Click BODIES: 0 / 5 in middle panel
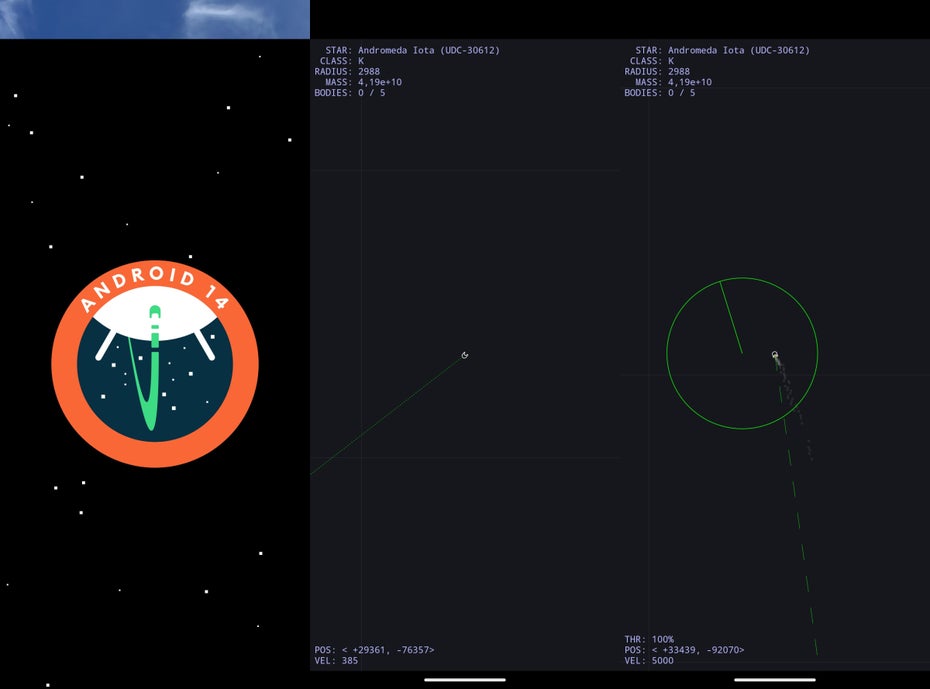This screenshot has height=689, width=930. 350,93
